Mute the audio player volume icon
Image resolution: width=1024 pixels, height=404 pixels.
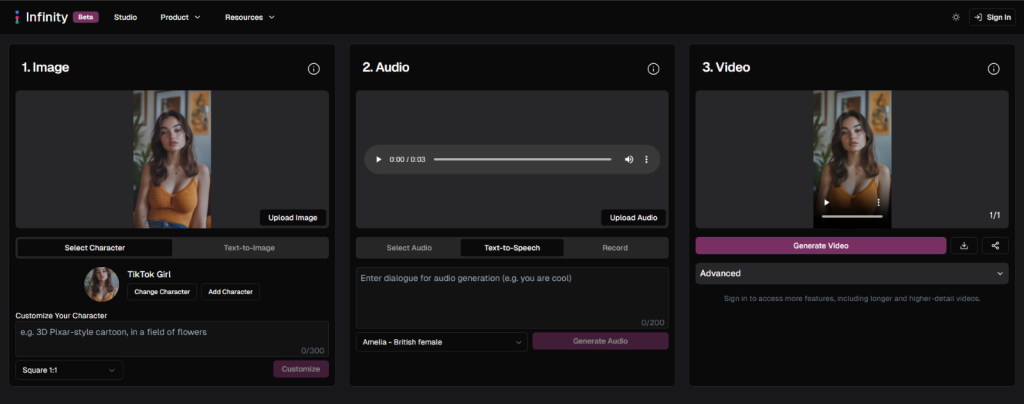coord(629,159)
